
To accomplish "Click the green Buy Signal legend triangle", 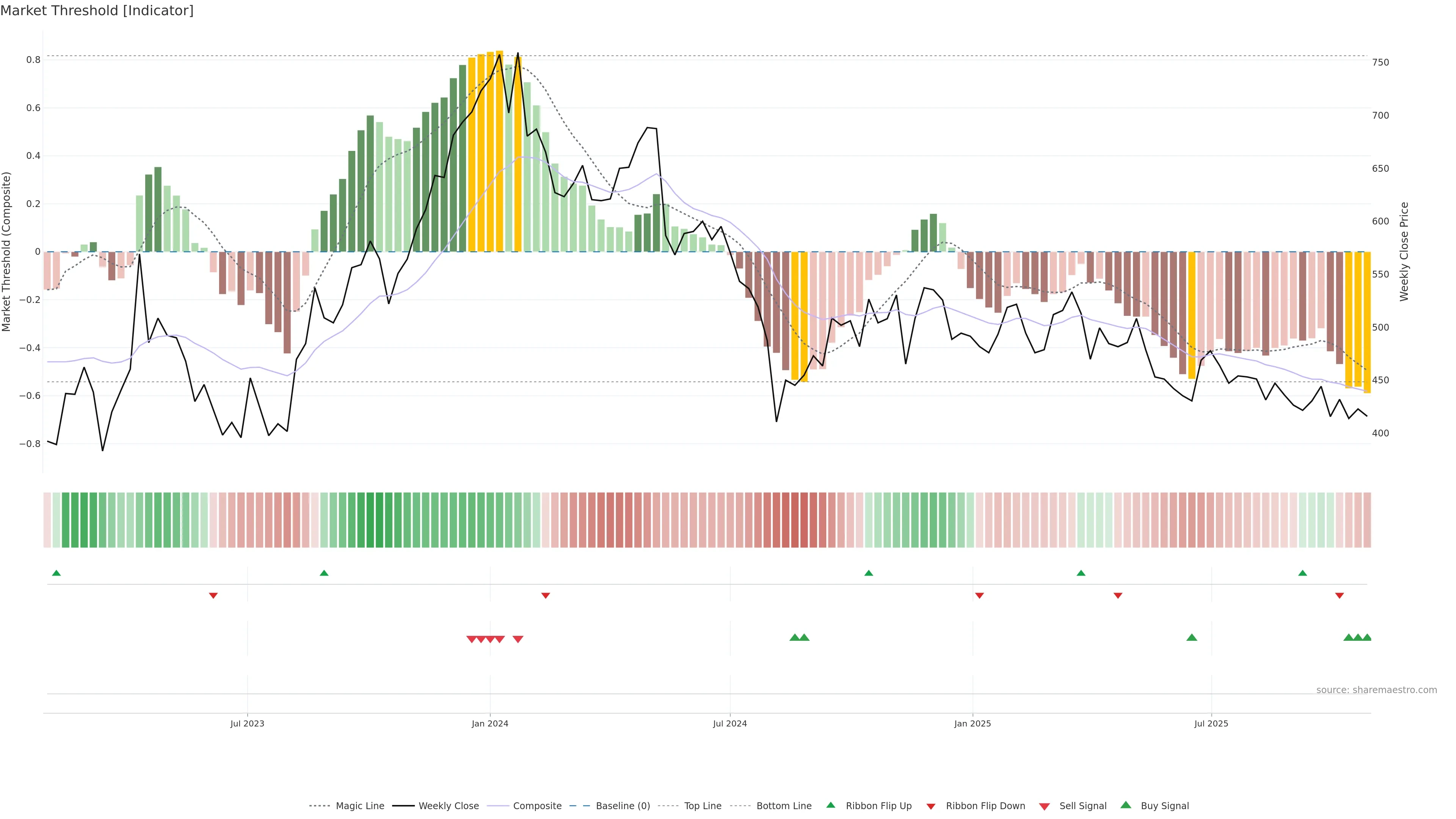I will pos(1126,805).
